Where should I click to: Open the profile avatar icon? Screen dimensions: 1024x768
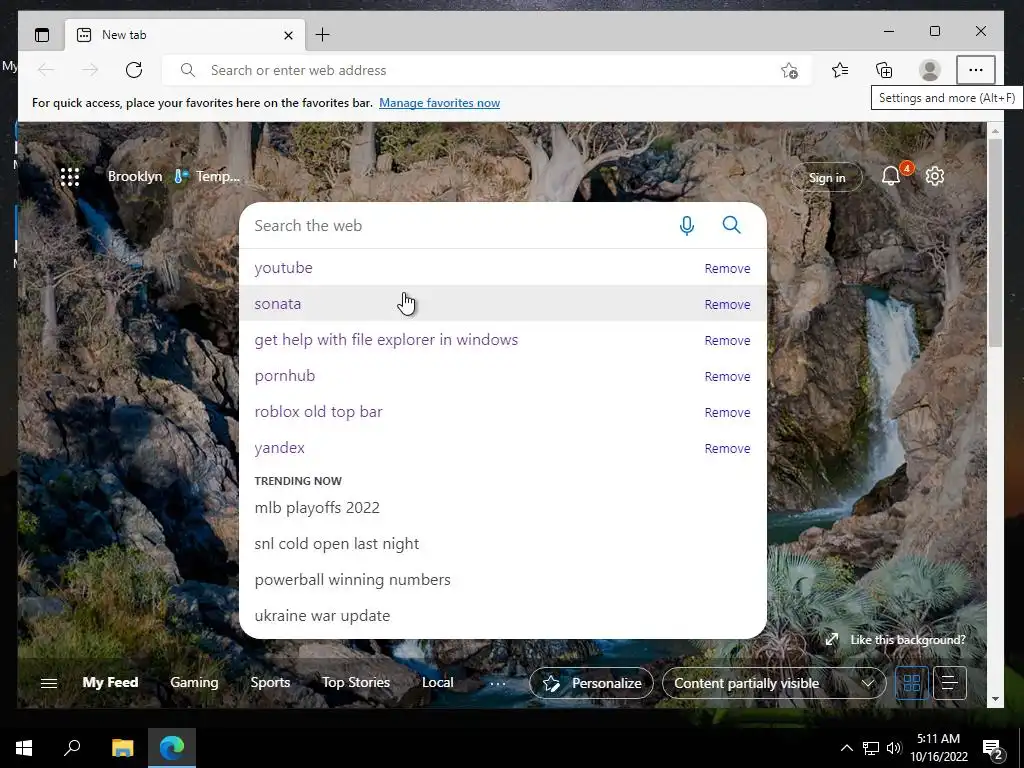click(929, 70)
